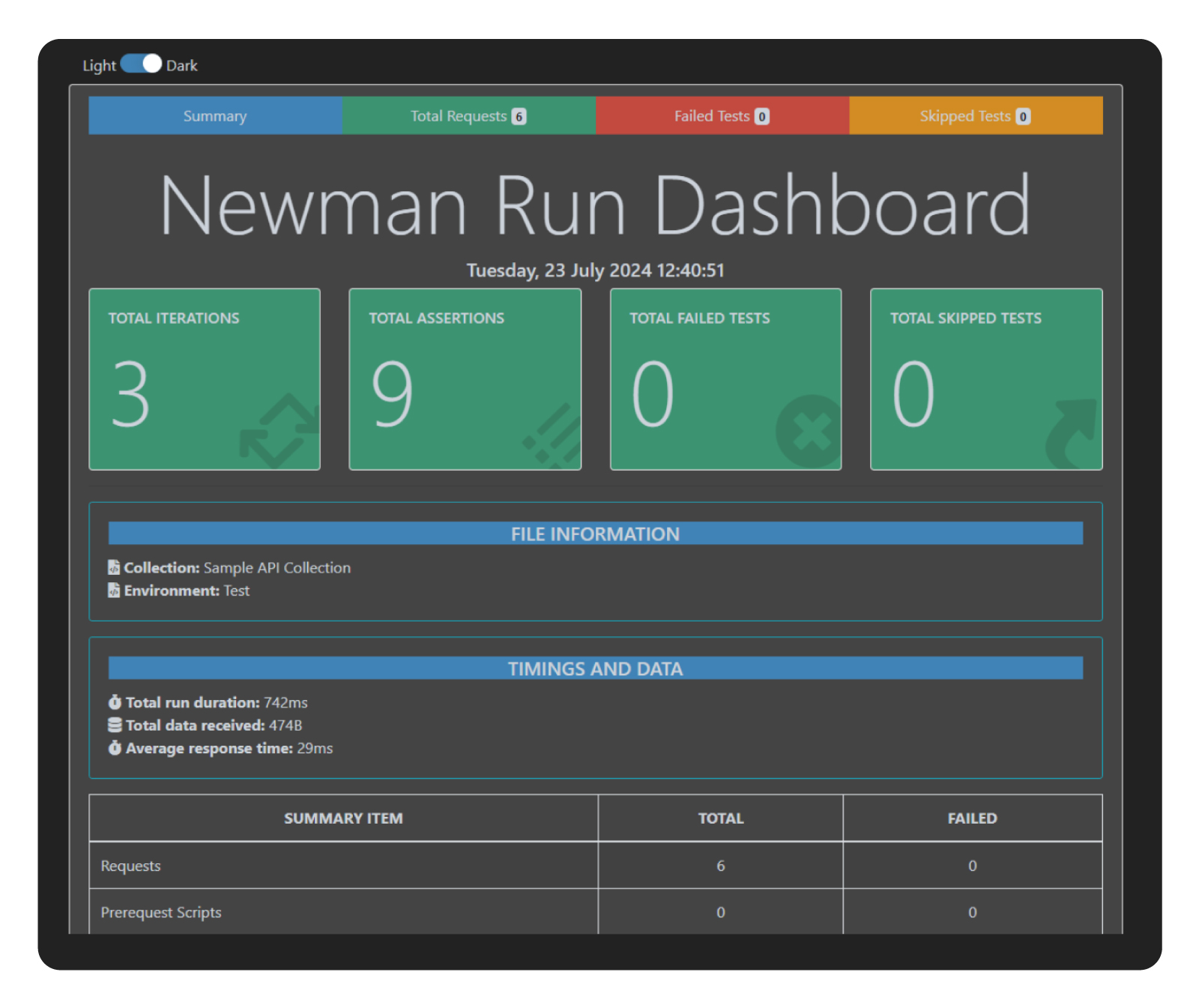Click the upward arrow icon on Total Skipped Tests card
Screen dimensions: 1199x1008
pos(1073,429)
